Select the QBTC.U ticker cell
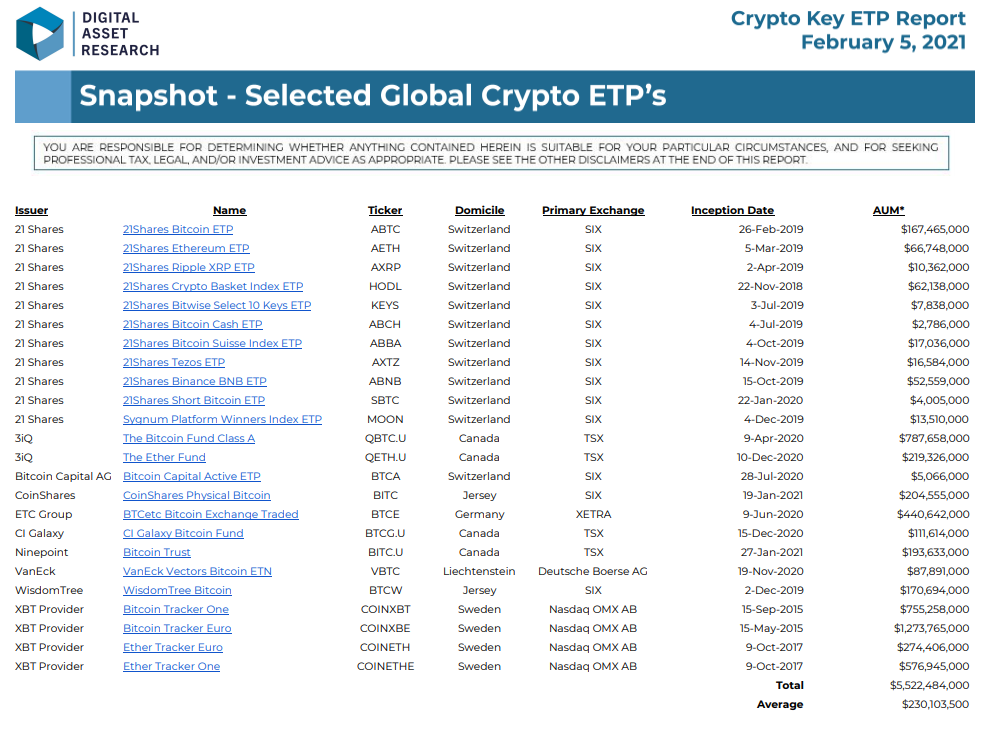 pyautogui.click(x=385, y=438)
